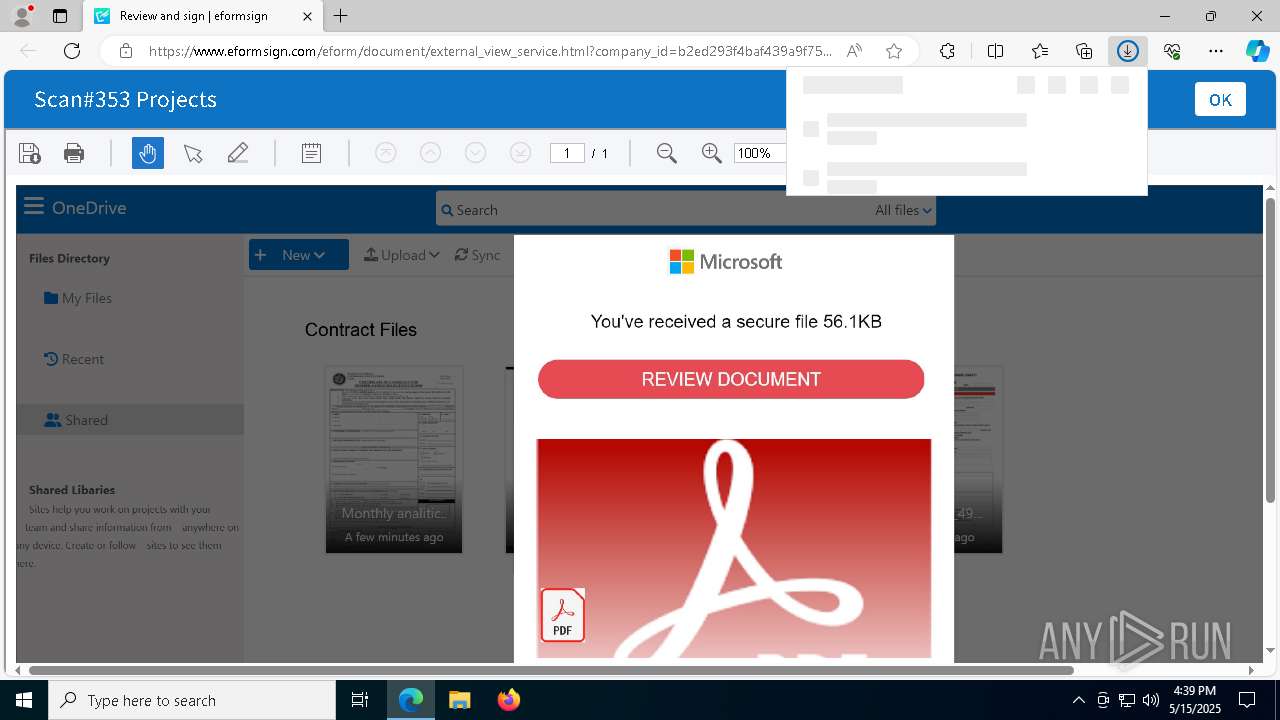Click the REVIEW DOCUMENT button

[x=731, y=379]
